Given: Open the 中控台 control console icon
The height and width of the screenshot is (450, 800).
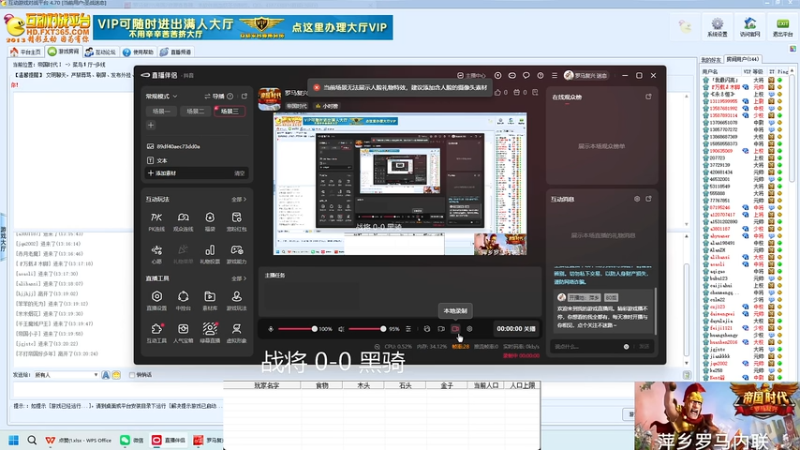Looking at the screenshot, I should [183, 301].
